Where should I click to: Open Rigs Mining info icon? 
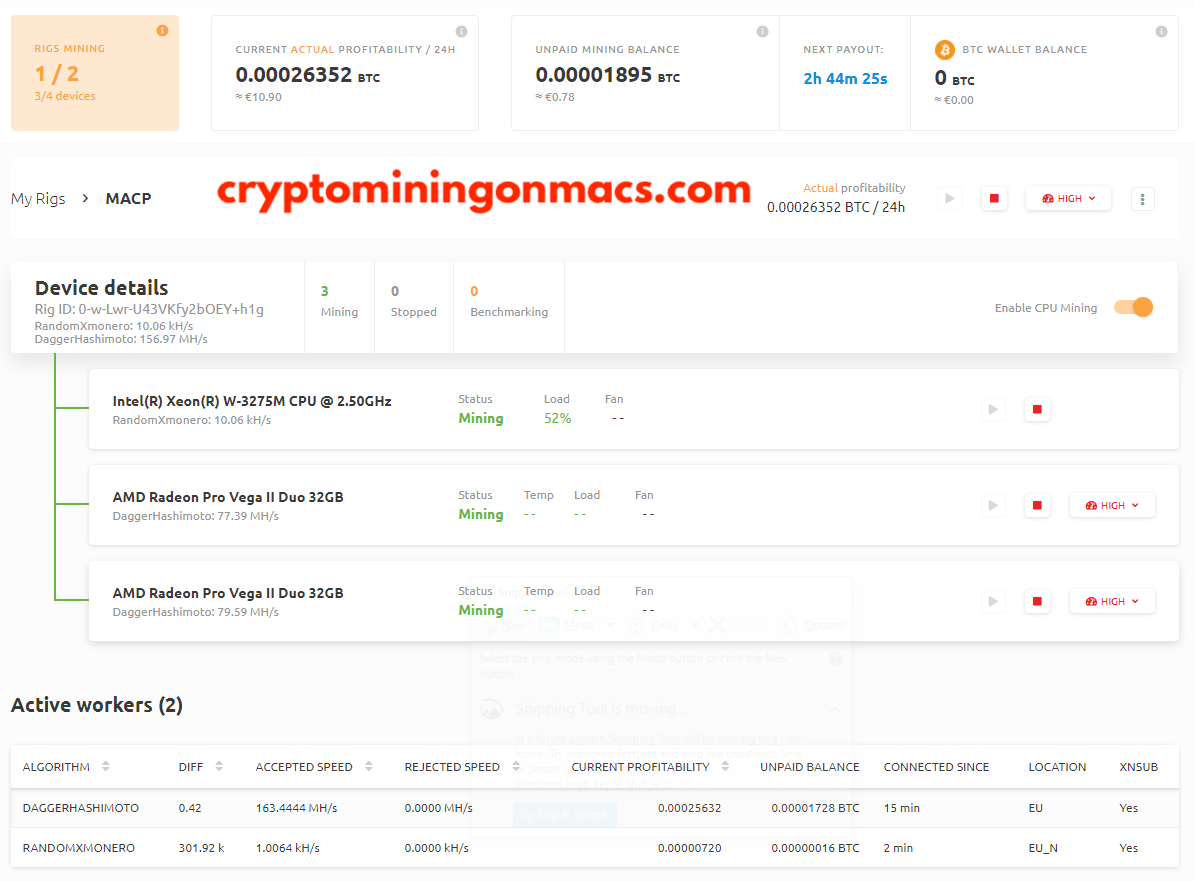pyautogui.click(x=162, y=30)
